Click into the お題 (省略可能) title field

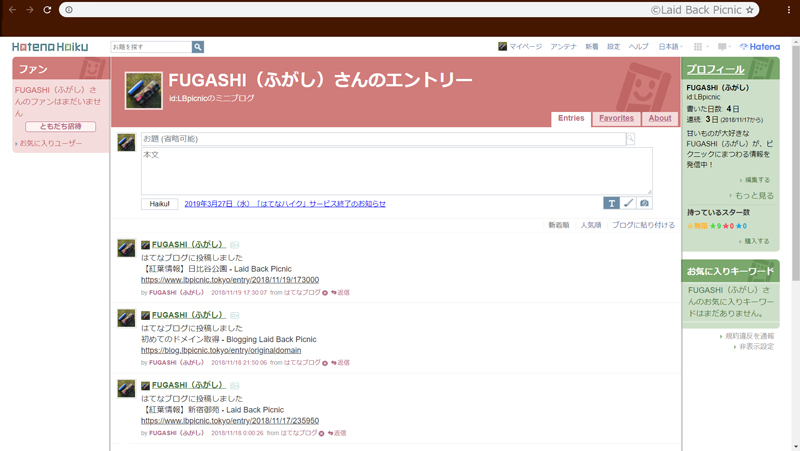tap(384, 139)
